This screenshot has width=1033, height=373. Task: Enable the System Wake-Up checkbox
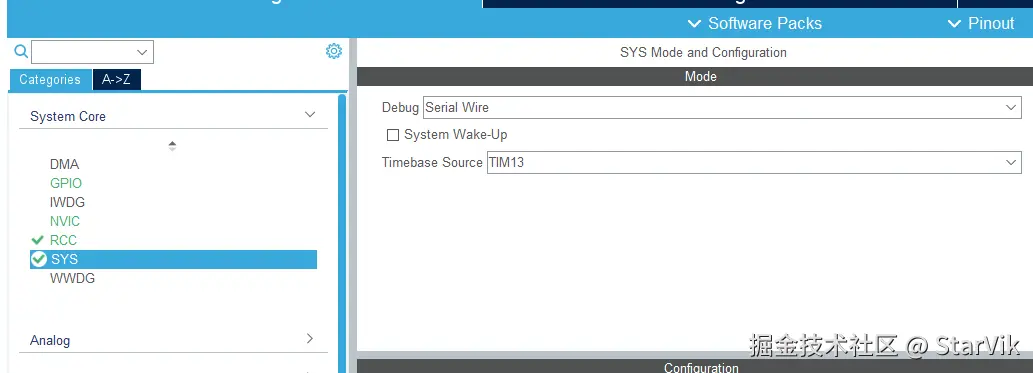tap(393, 135)
